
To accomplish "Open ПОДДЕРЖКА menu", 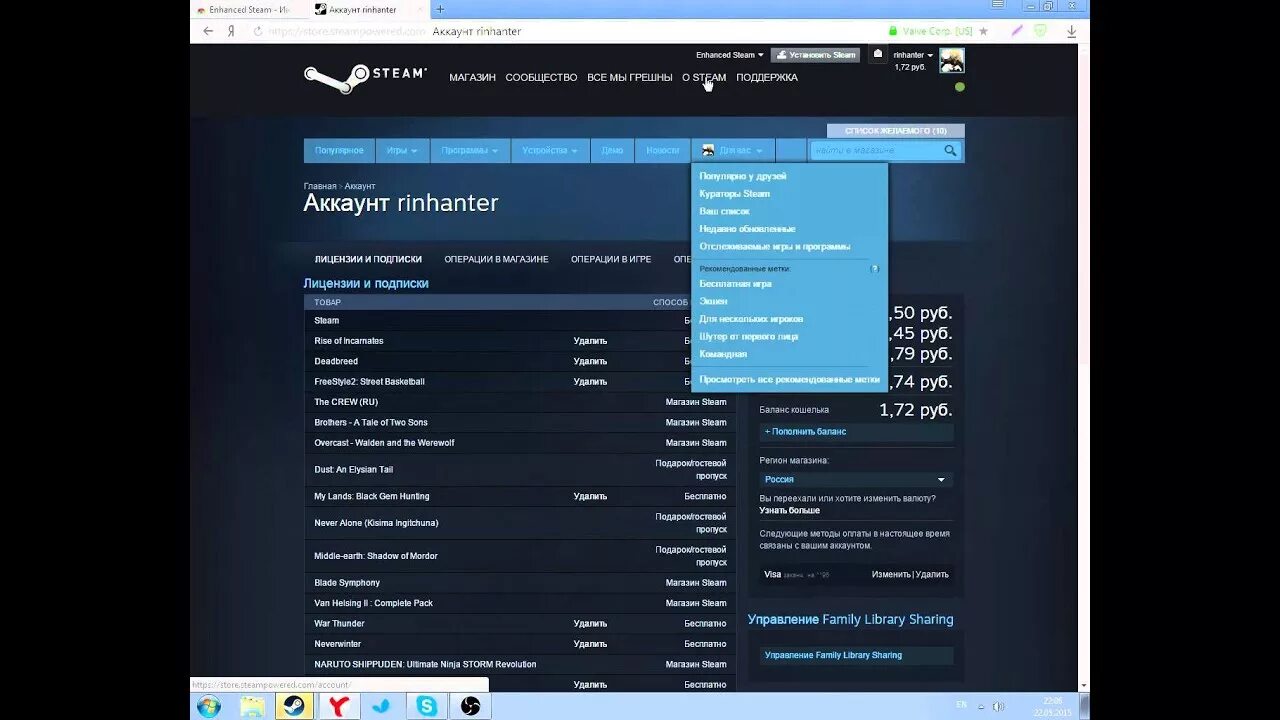I will [767, 78].
